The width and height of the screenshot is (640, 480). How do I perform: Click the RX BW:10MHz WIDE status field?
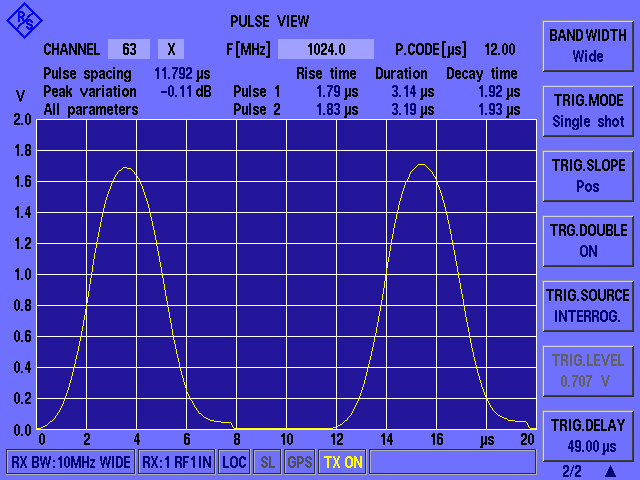pos(70,462)
